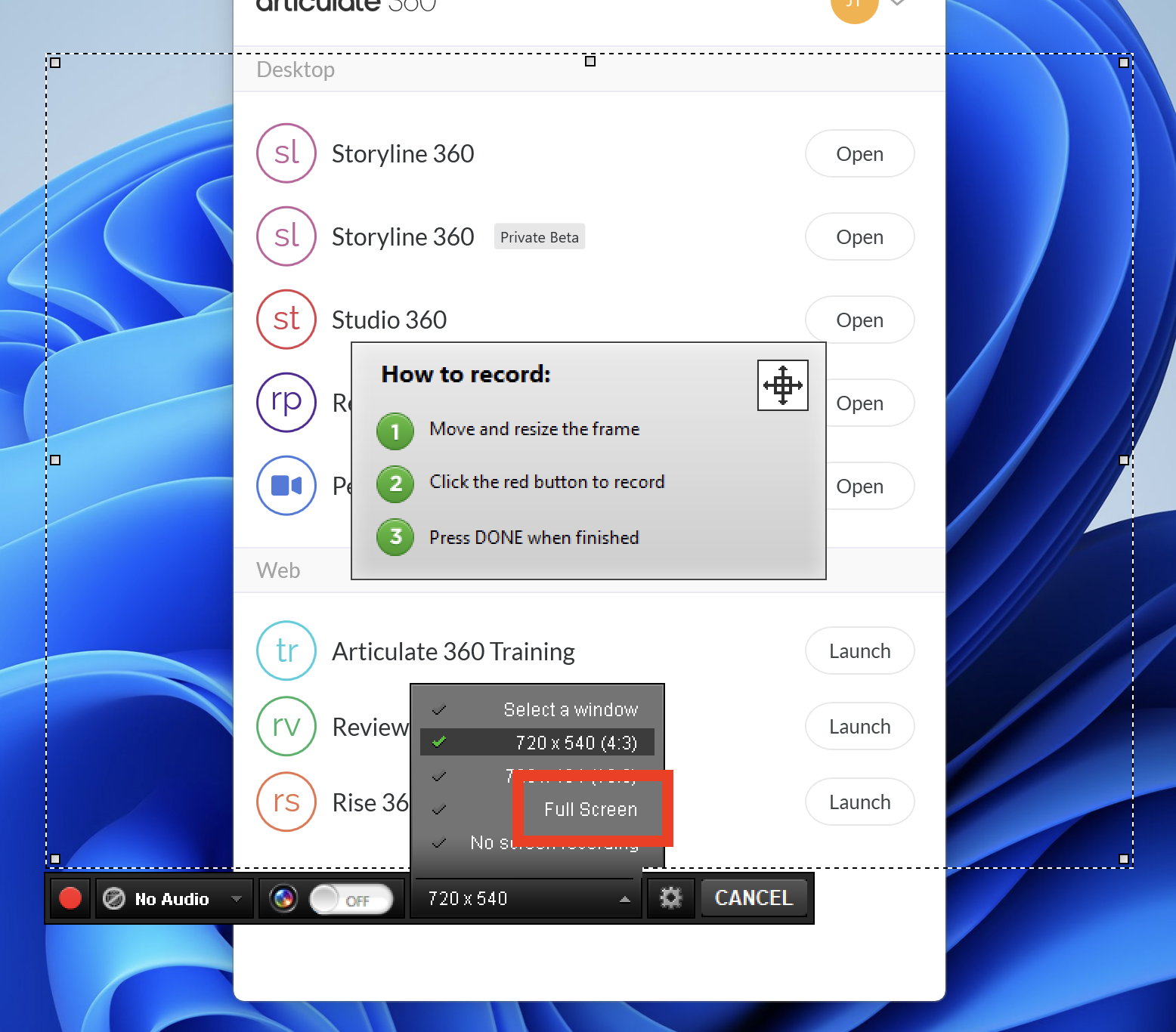Image resolution: width=1176 pixels, height=1032 pixels.
Task: Open the first Storyline 360 app
Action: (x=860, y=153)
